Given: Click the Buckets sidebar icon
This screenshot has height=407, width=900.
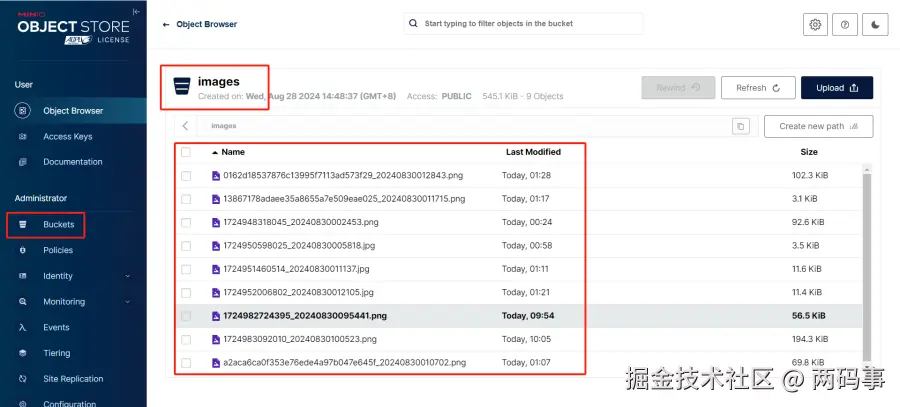Looking at the screenshot, I should [22, 224].
